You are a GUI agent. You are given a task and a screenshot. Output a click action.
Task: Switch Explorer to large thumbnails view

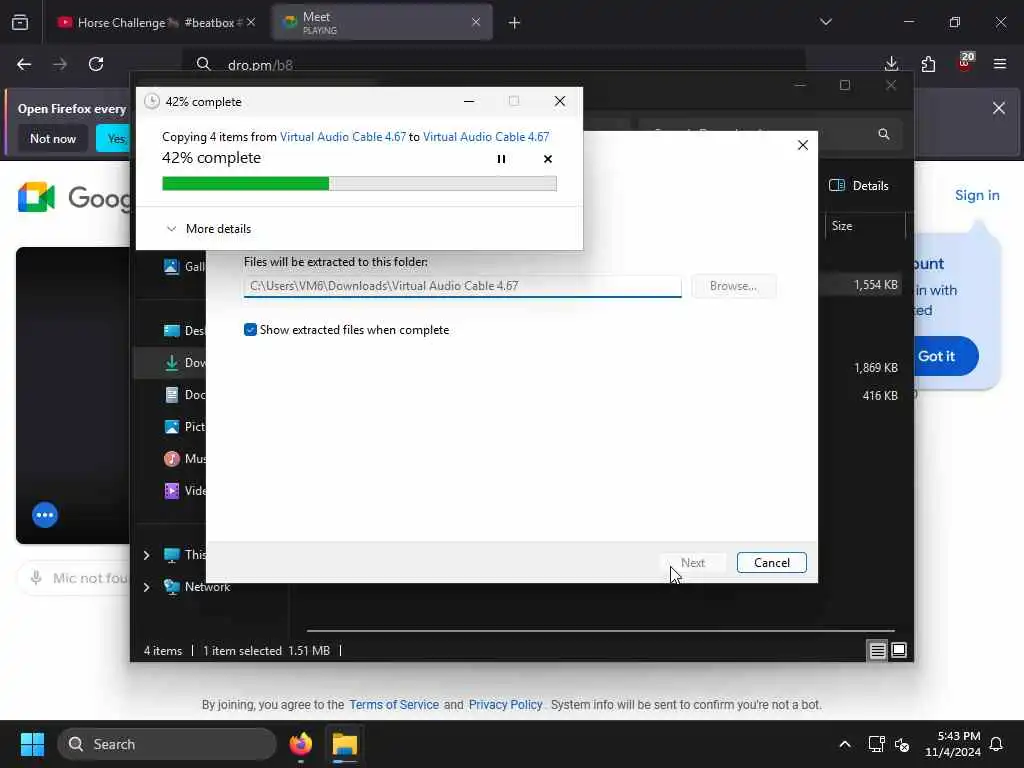point(899,650)
